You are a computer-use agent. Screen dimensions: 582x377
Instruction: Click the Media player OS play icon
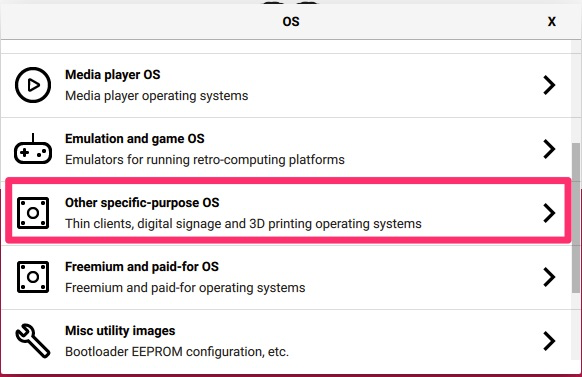[33, 85]
